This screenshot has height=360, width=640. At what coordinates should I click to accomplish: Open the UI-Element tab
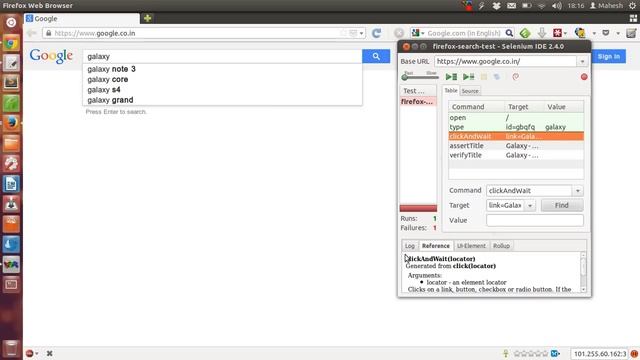click(x=471, y=246)
